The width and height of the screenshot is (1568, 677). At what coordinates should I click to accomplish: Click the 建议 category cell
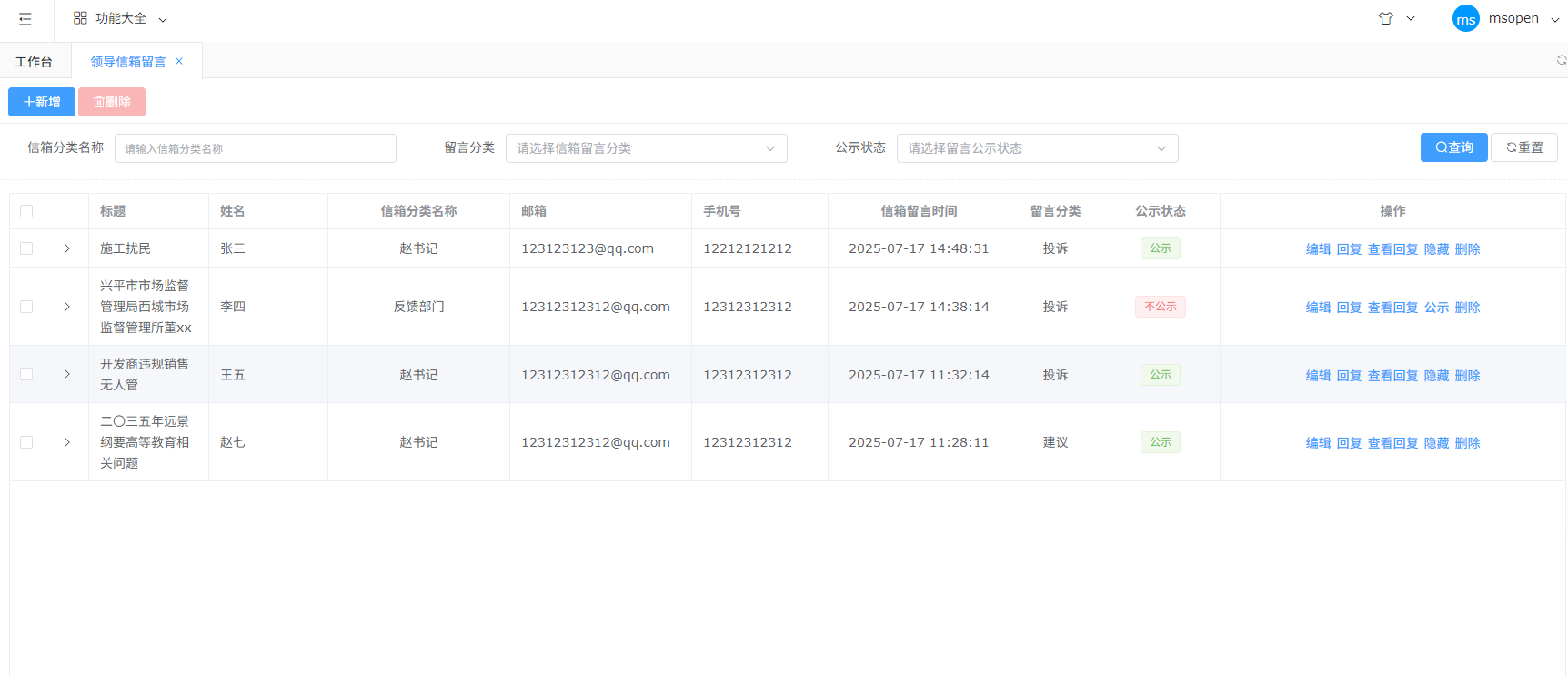click(1055, 442)
